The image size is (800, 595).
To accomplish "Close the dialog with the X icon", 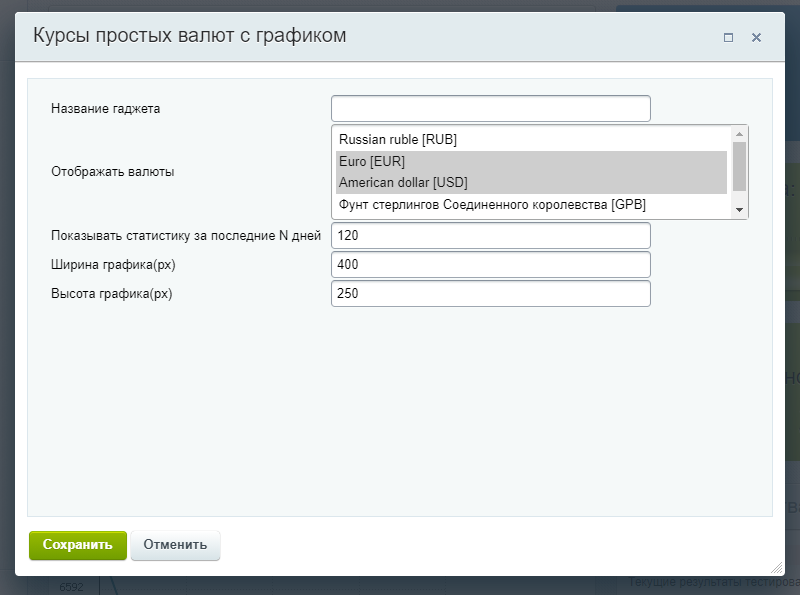I will pos(756,37).
